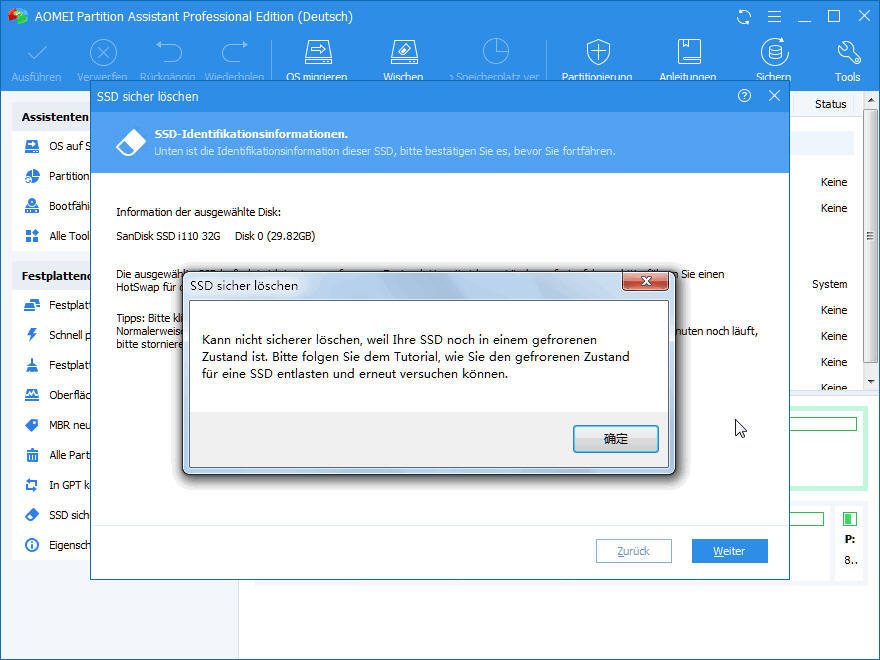Viewport: 880px width, 660px height.
Task: Open Alle Tools in the sidebar
Action: pyautogui.click(x=56, y=236)
